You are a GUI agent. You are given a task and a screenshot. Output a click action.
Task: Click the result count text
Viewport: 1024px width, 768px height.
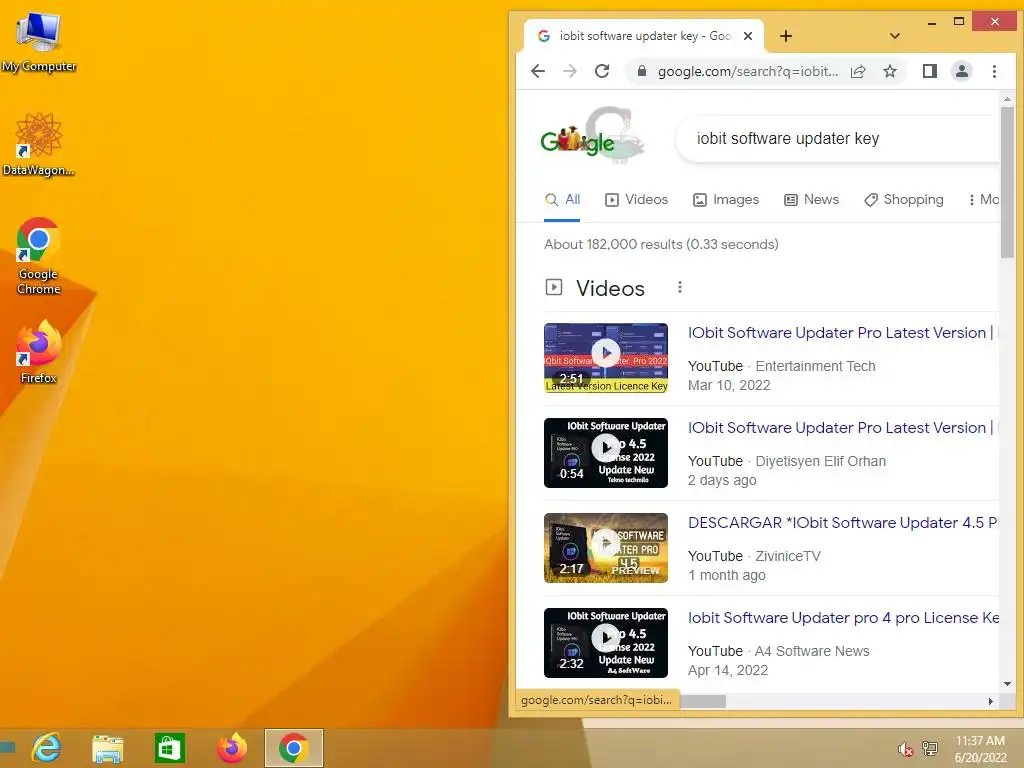(x=661, y=244)
